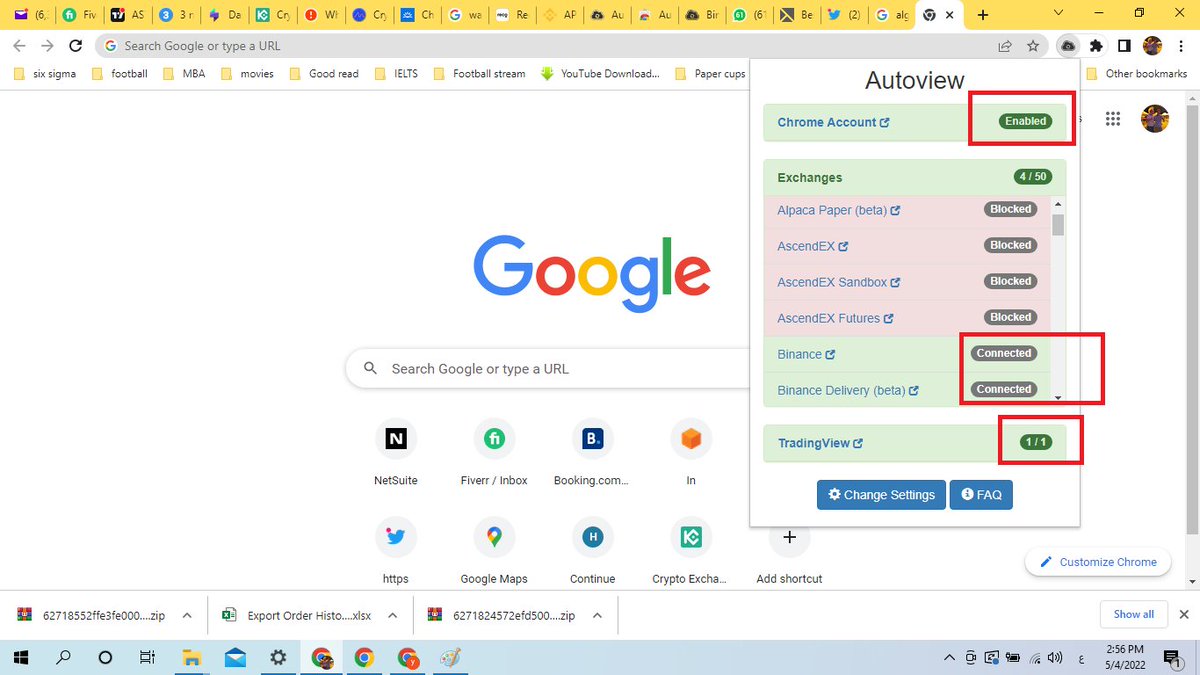Open Mail app from taskbar

tap(235, 657)
